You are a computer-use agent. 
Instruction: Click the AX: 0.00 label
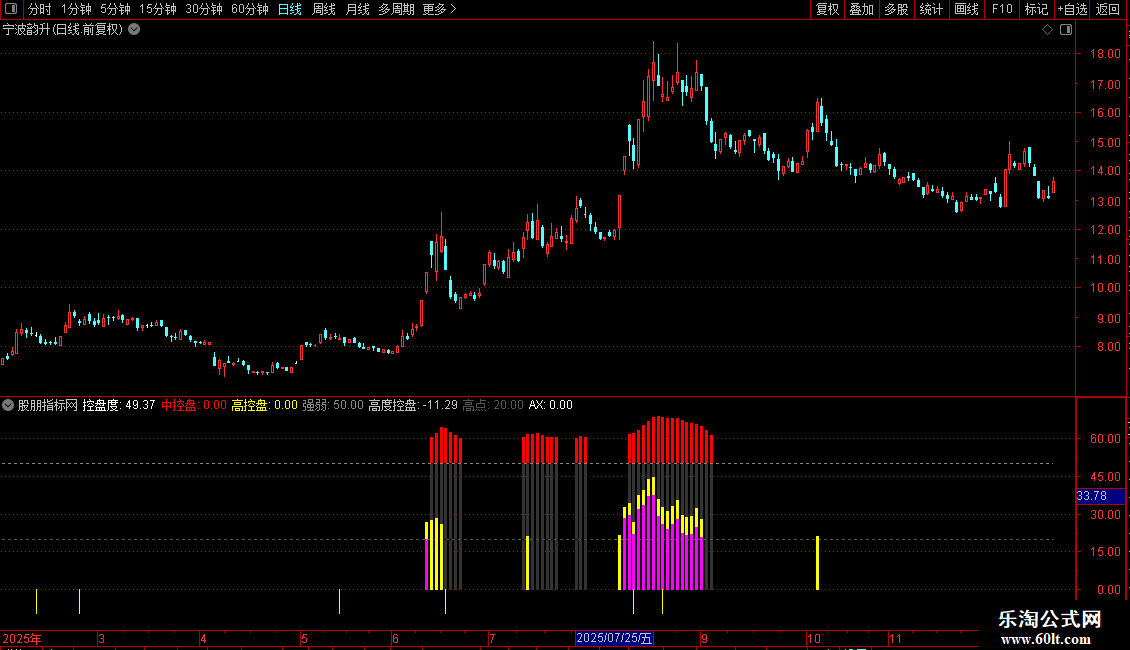[x=551, y=405]
